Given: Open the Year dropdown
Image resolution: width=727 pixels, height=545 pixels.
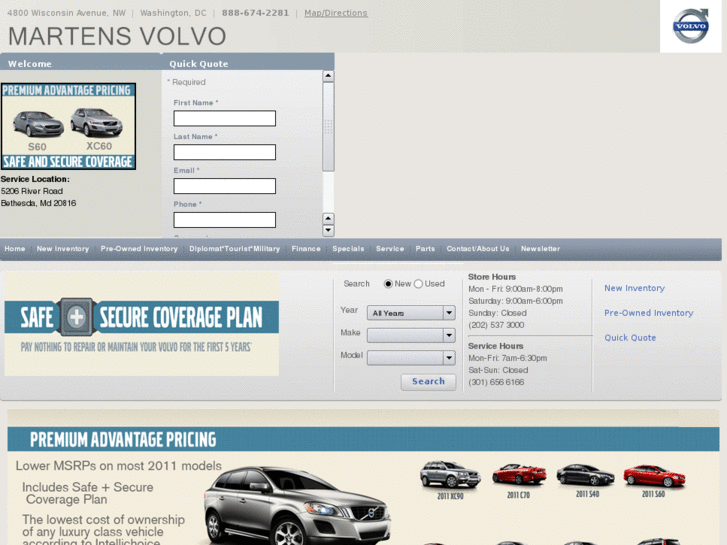Looking at the screenshot, I should (411, 313).
